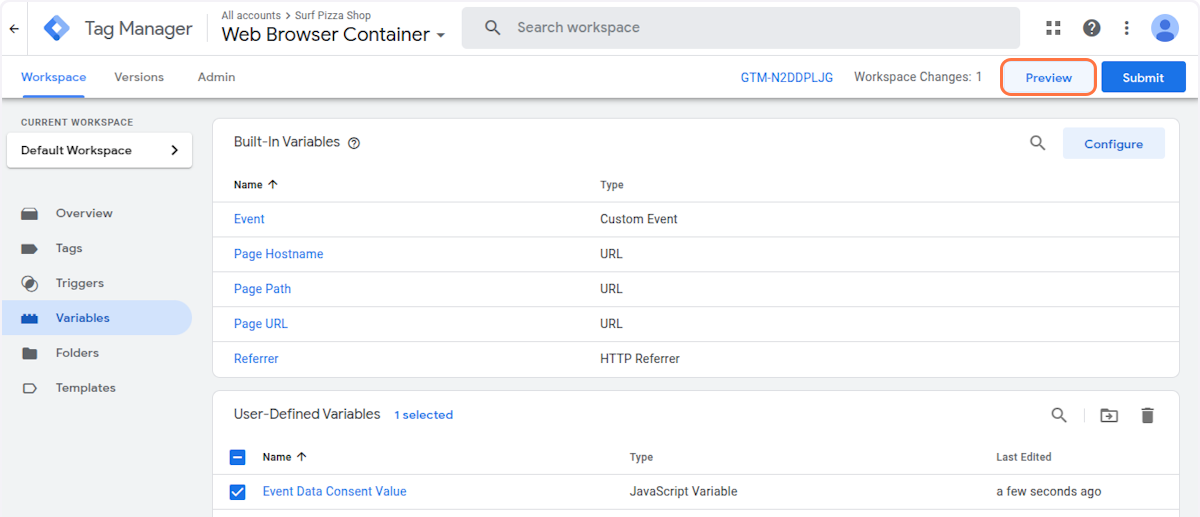Search the Built-In Variables table
The width and height of the screenshot is (1200, 517).
click(x=1038, y=143)
